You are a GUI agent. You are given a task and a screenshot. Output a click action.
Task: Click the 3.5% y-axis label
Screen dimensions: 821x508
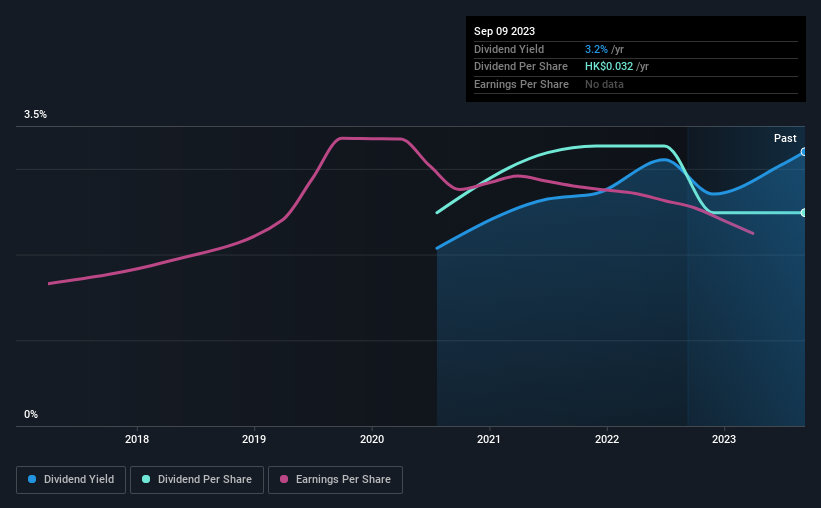coord(36,115)
